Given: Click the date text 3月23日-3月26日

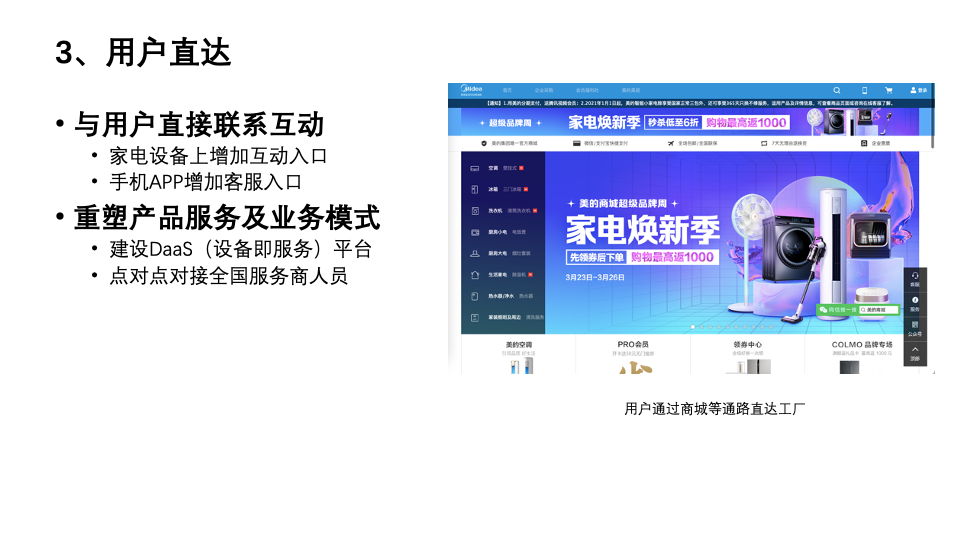Looking at the screenshot, I should tap(595, 277).
